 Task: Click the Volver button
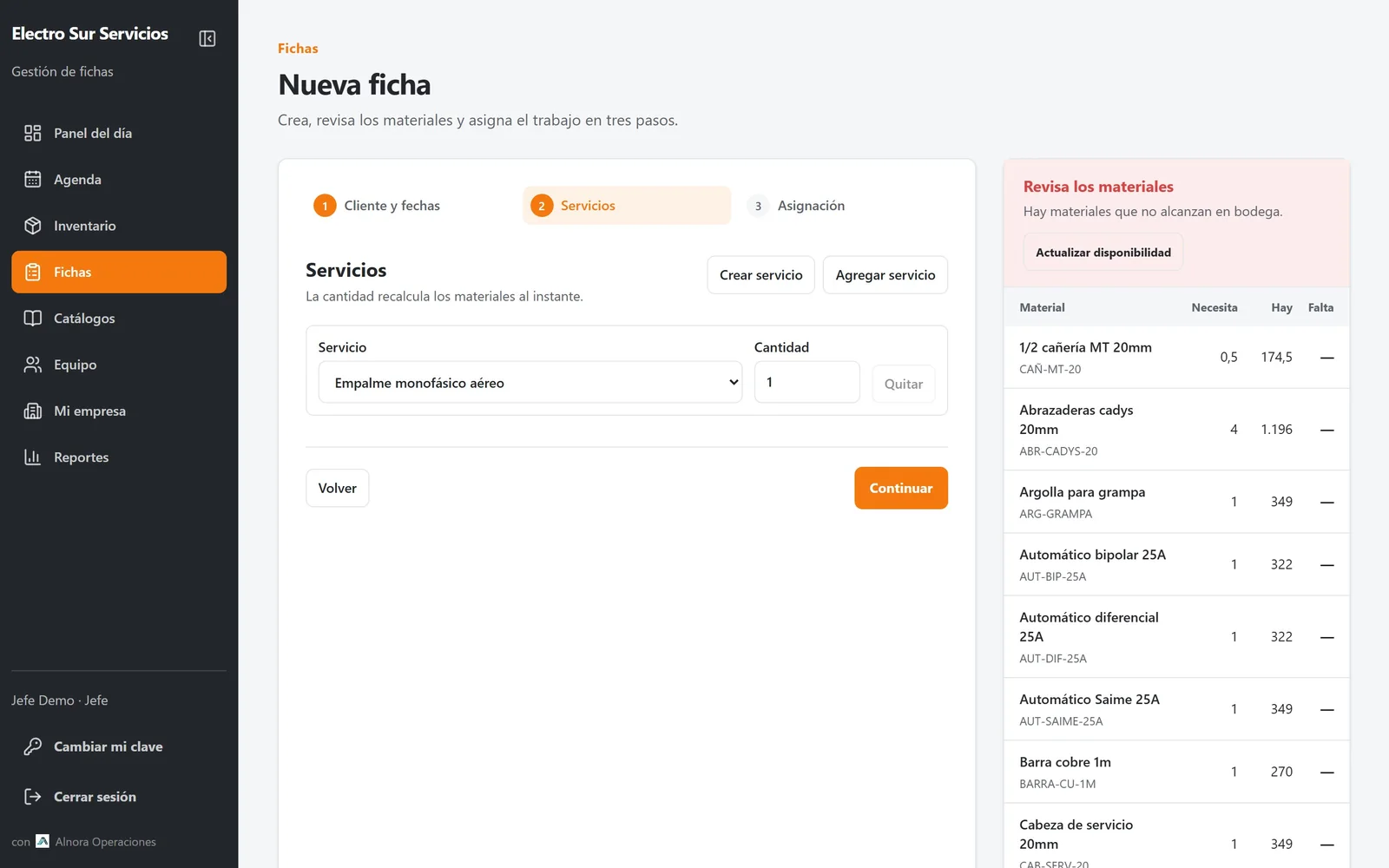point(338,488)
